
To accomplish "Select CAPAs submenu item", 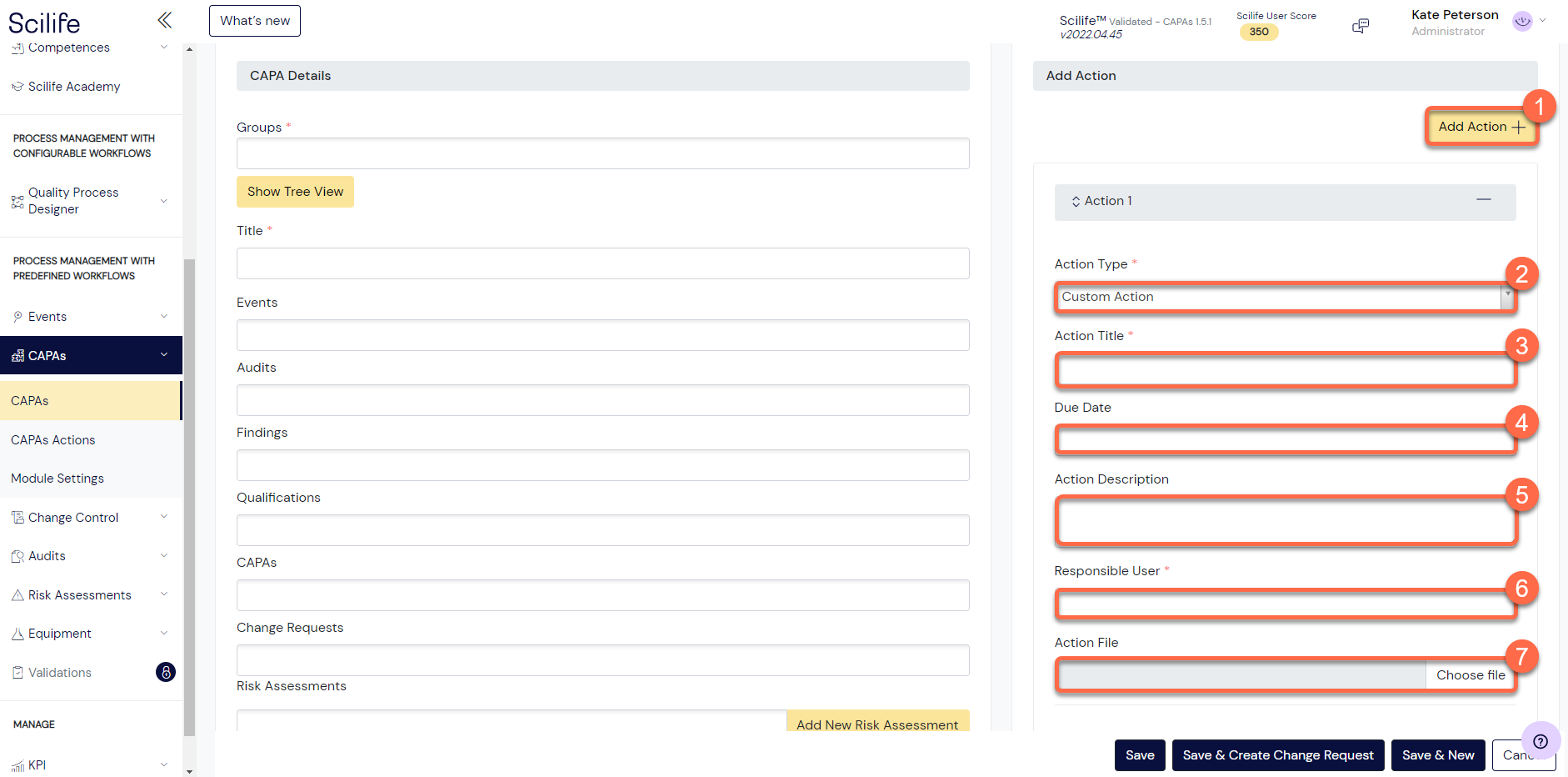I will point(91,401).
